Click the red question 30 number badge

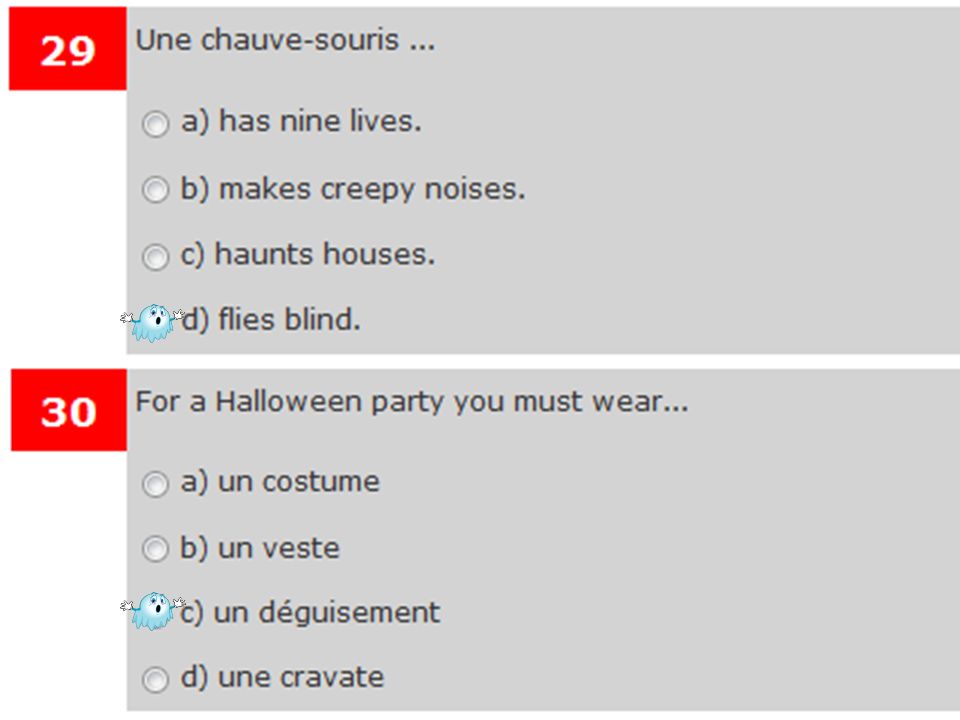coord(69,410)
